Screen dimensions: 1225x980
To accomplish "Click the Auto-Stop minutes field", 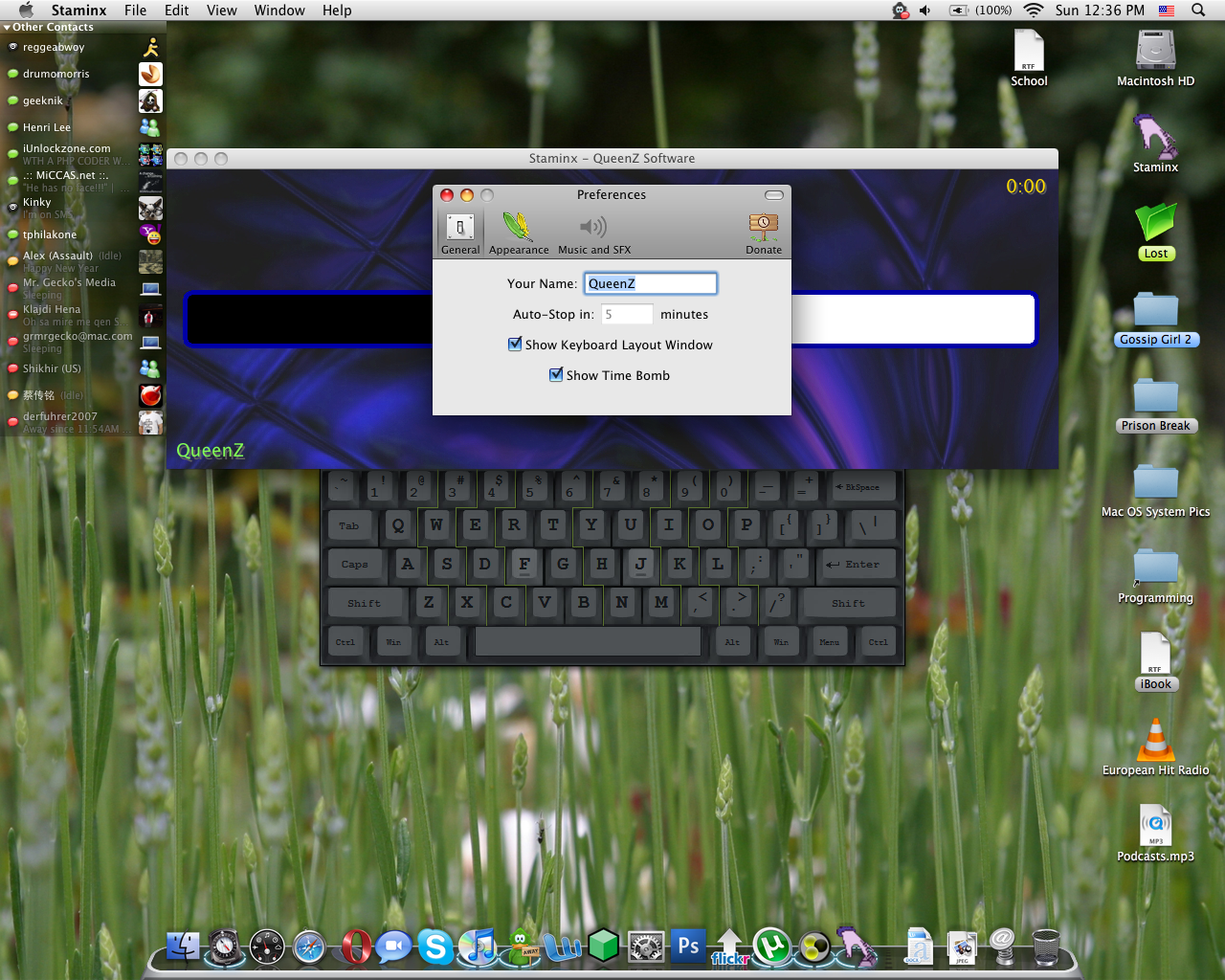I will click(x=627, y=314).
